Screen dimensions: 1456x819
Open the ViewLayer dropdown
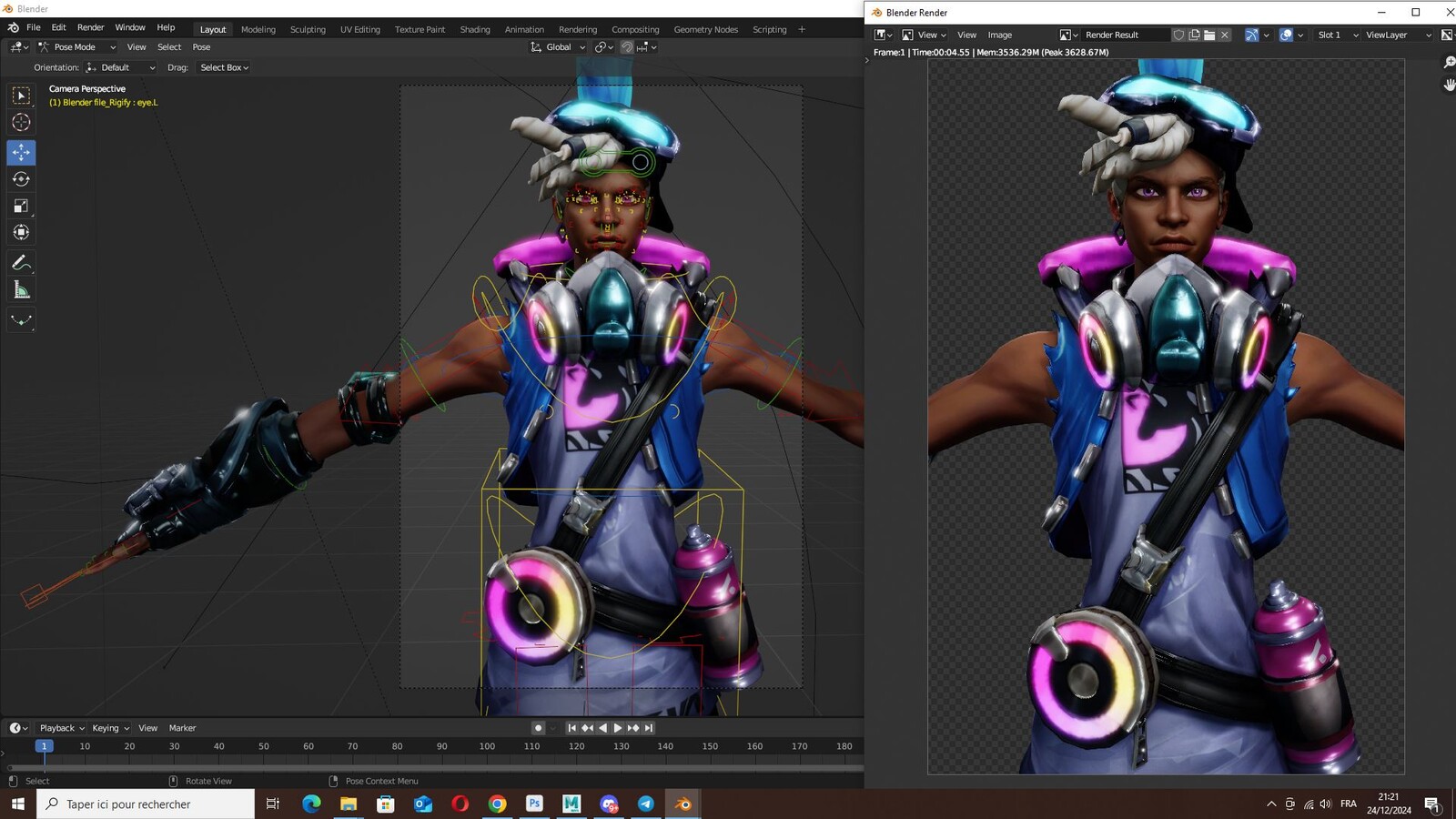click(x=1398, y=35)
